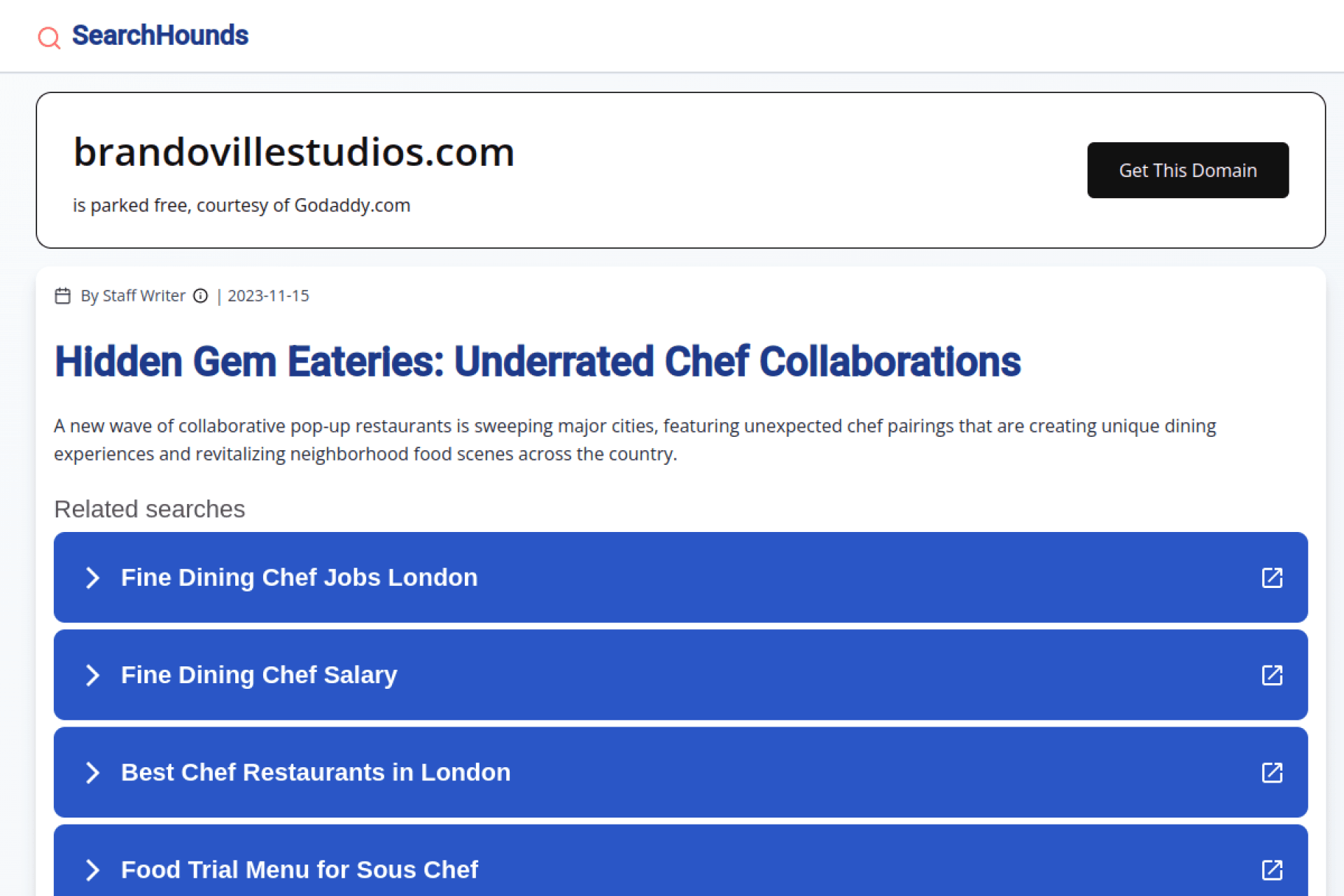Click the By Staff Writer byline text
The height and width of the screenshot is (896, 1344).
click(x=133, y=296)
